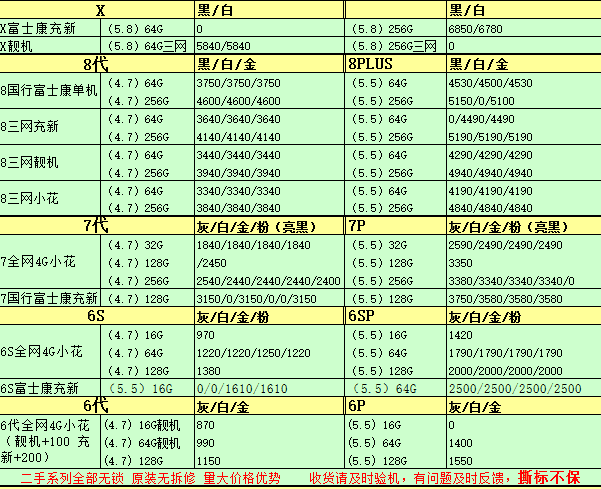
Task: Click the 6P section header
Action: [x=396, y=406]
